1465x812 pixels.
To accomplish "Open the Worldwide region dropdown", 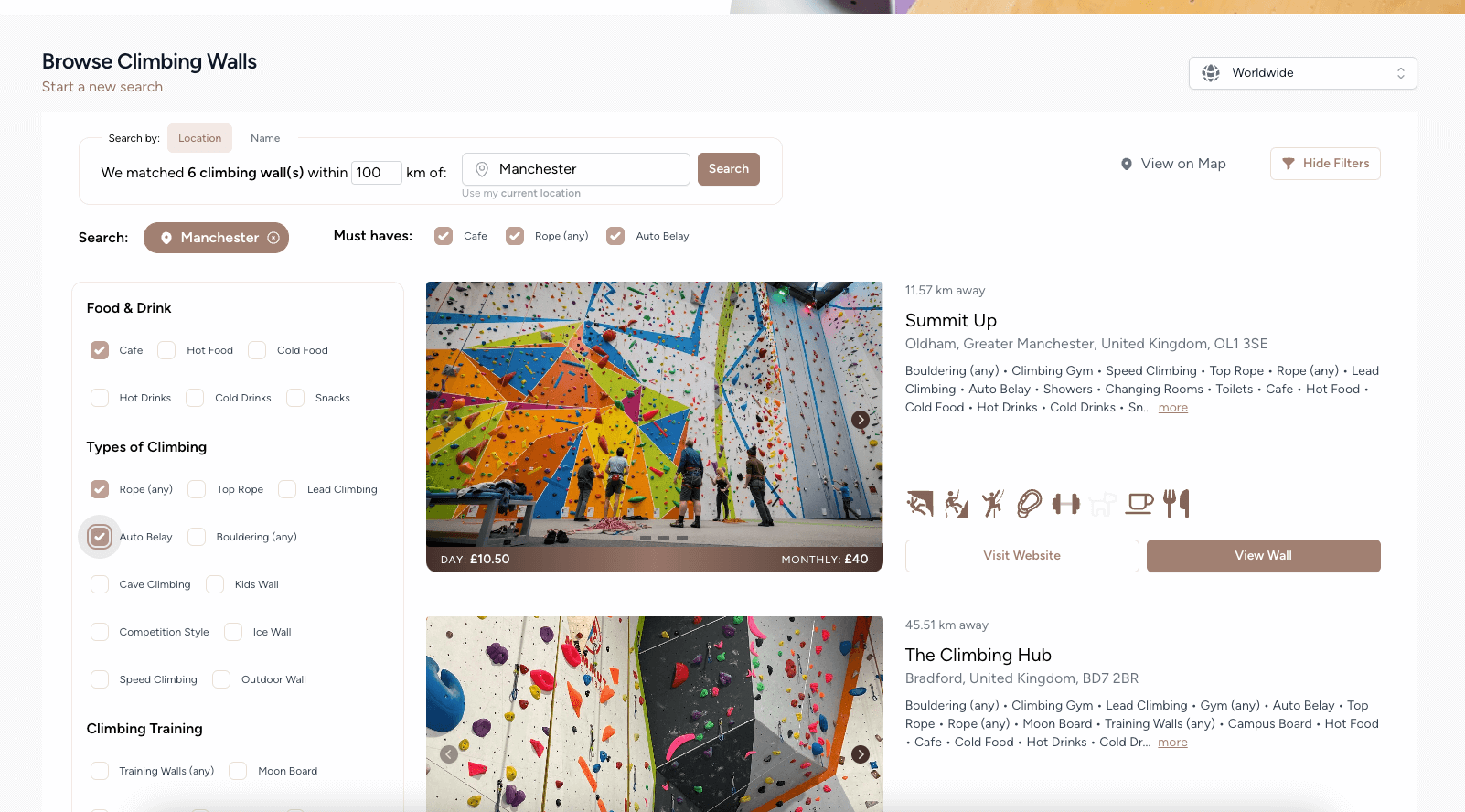I will pyautogui.click(x=1303, y=73).
